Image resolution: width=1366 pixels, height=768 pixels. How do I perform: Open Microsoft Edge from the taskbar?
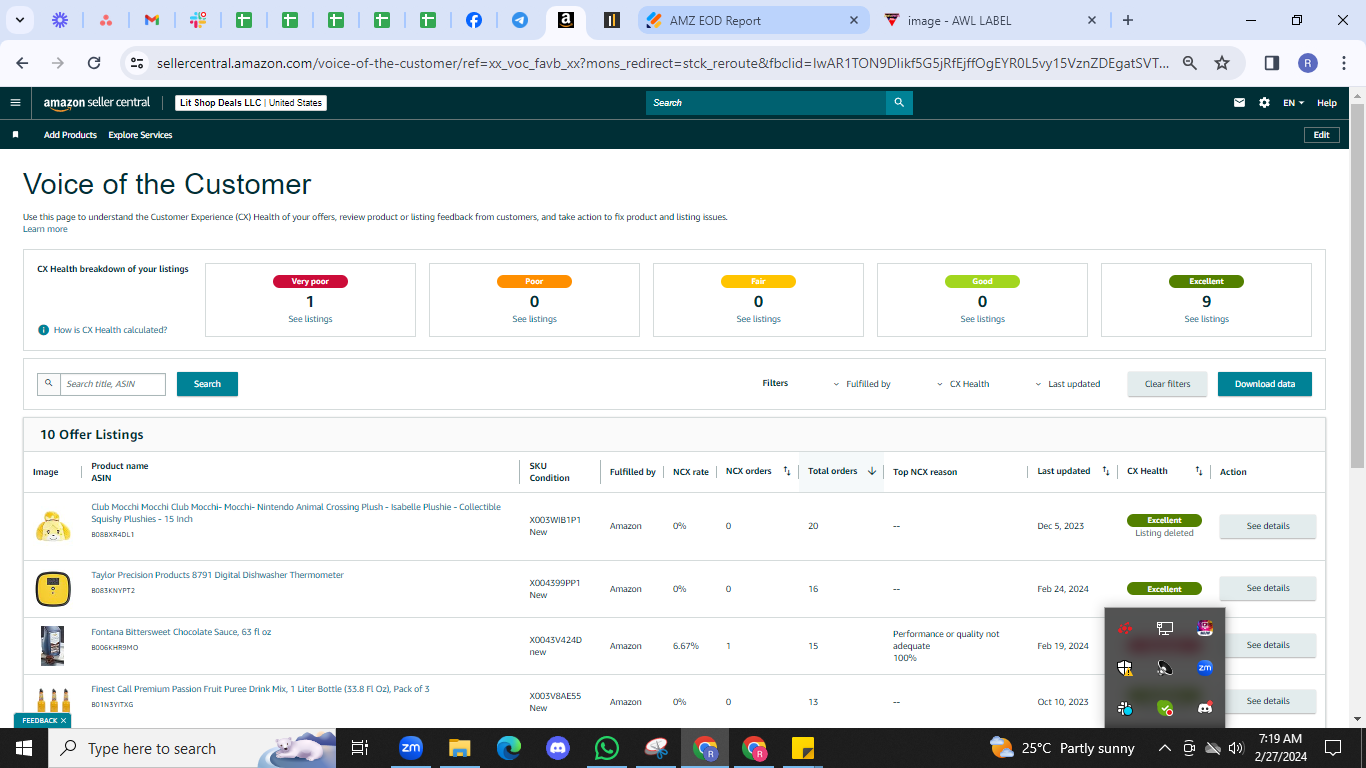click(508, 748)
